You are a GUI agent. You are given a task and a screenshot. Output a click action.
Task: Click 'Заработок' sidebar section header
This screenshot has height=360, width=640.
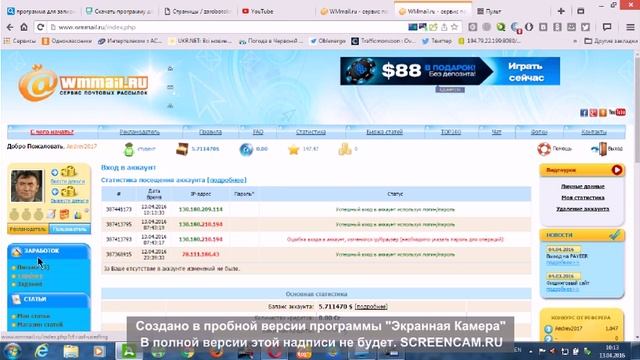click(49, 251)
